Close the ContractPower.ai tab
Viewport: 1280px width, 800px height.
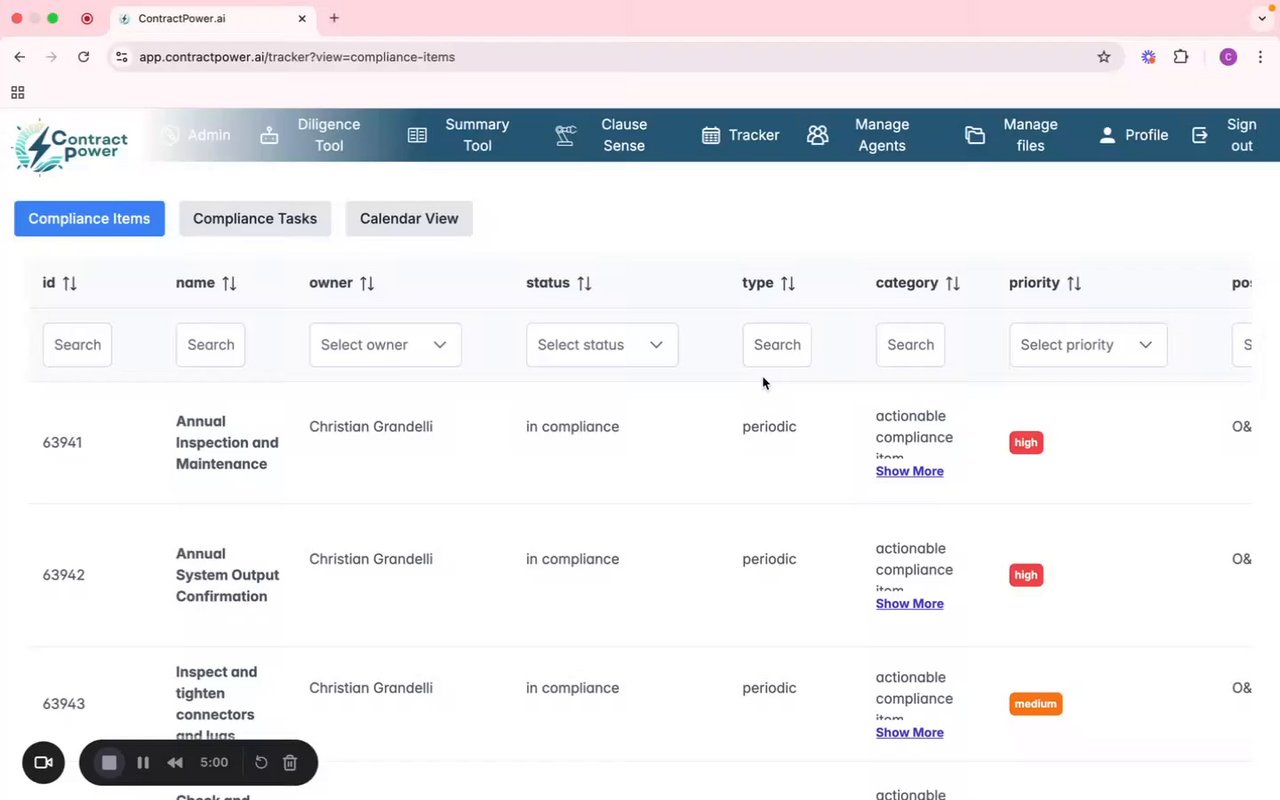coord(303,18)
